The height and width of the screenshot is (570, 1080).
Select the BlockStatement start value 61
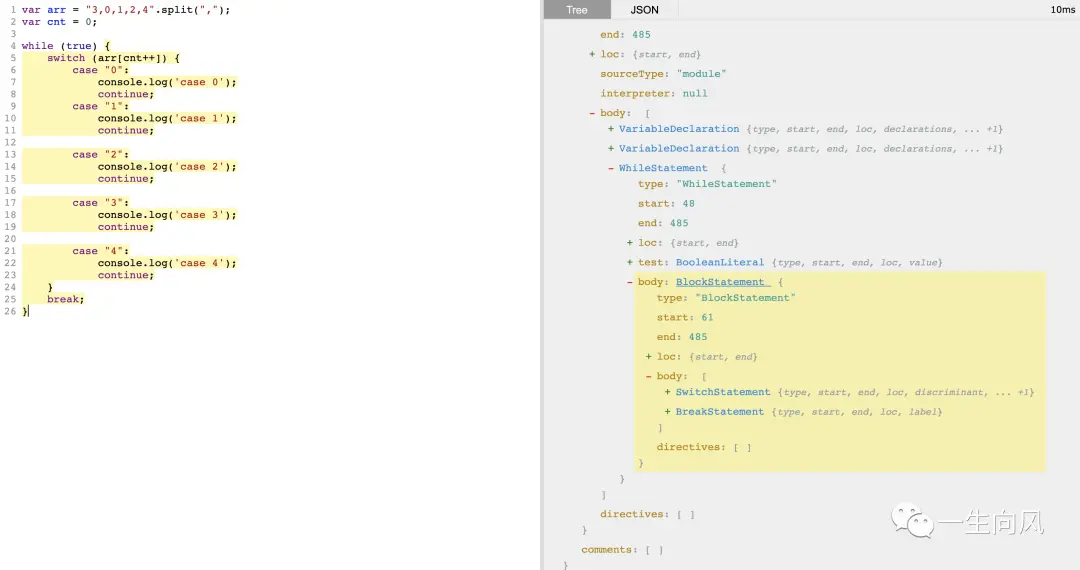[707, 317]
